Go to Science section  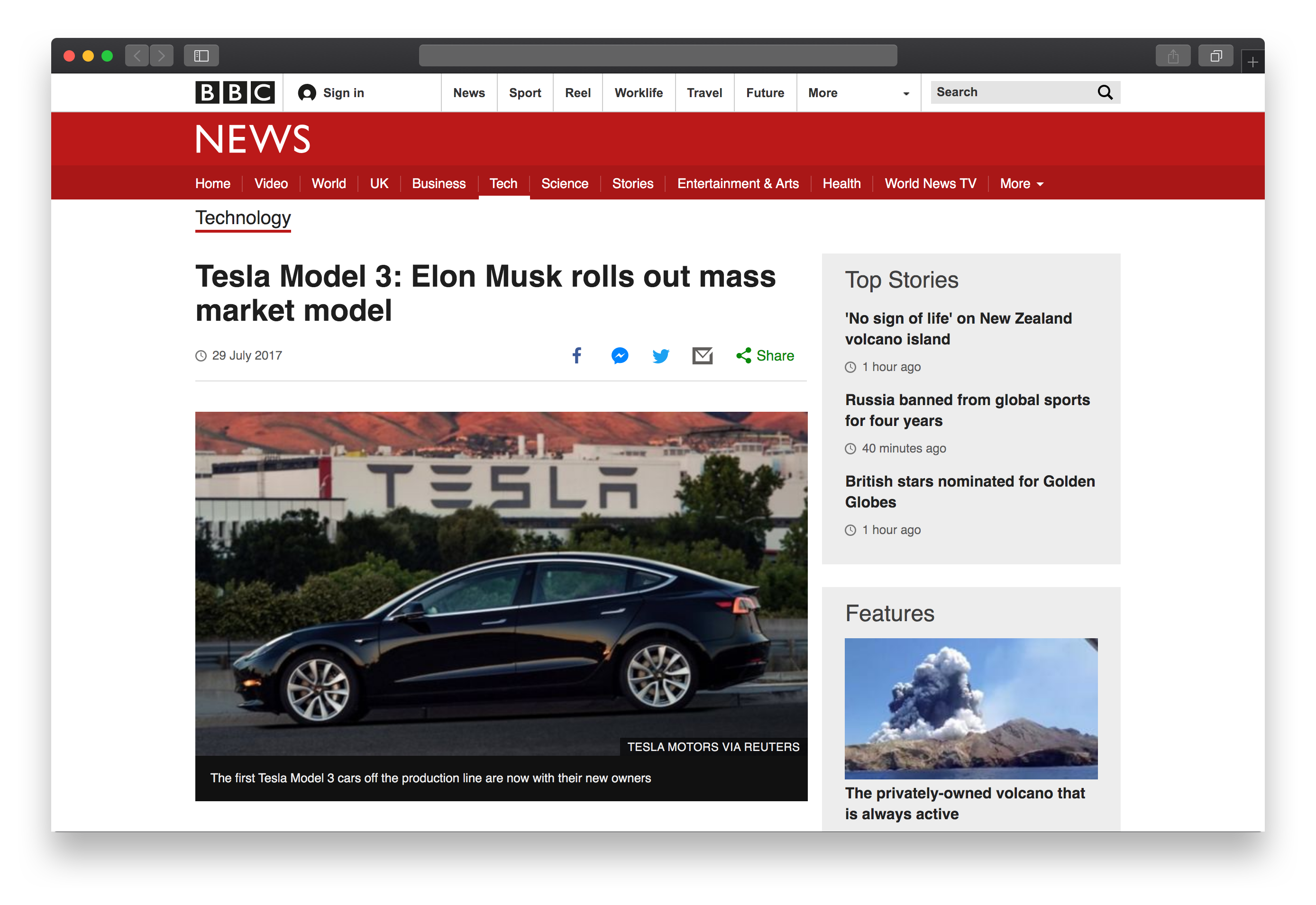pyautogui.click(x=565, y=184)
